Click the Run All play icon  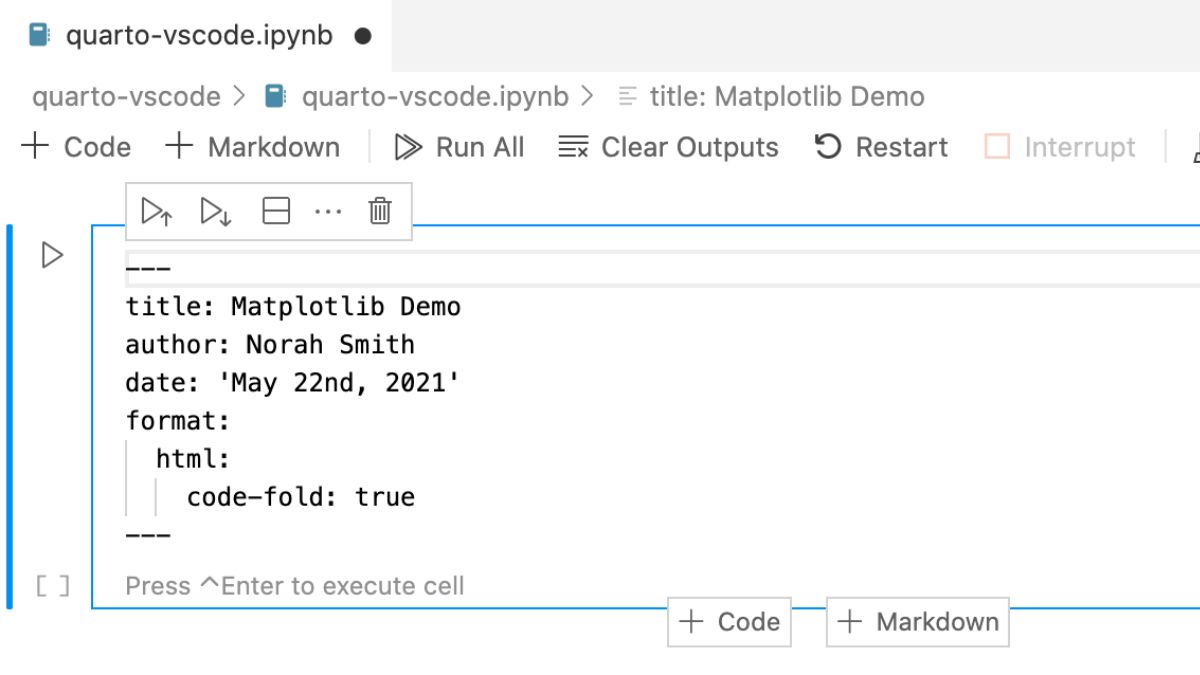(408, 148)
